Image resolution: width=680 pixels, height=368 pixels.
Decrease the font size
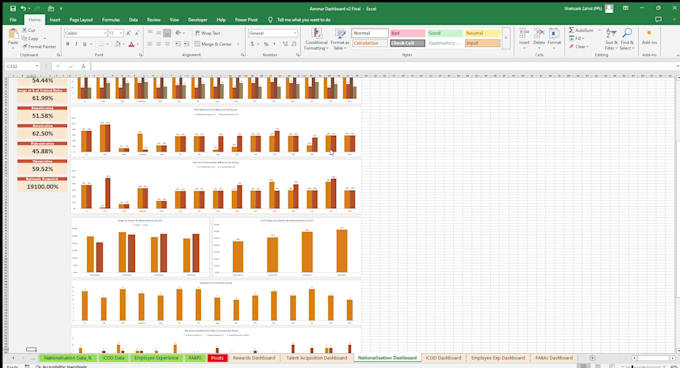pos(137,33)
